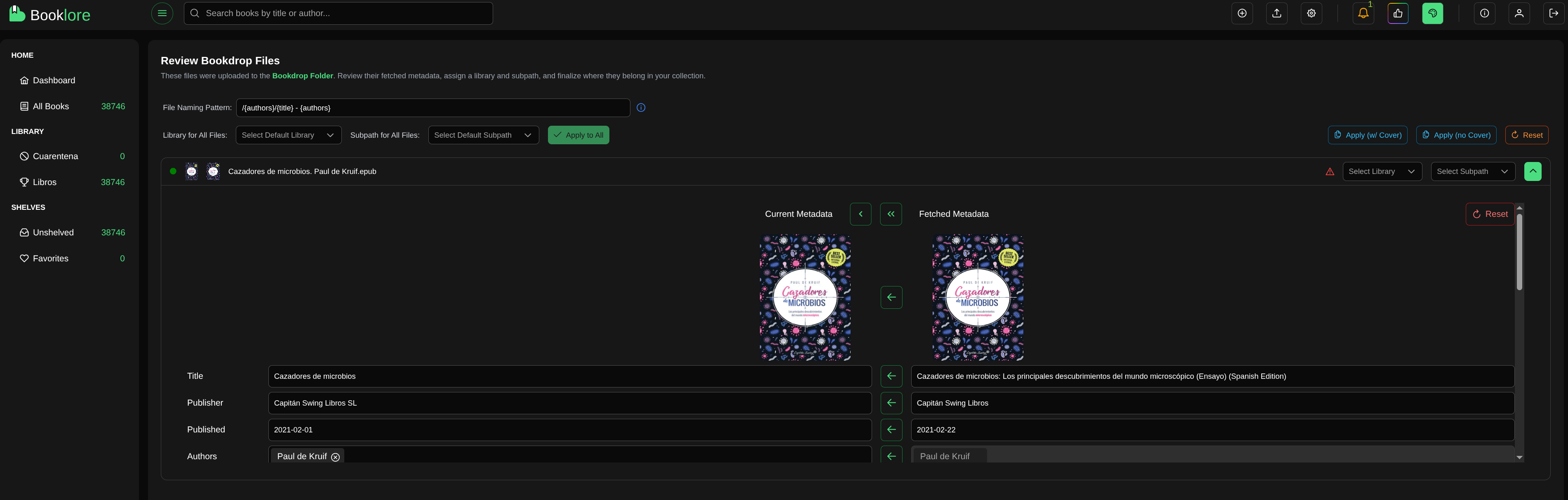1568x500 pixels.
Task: Open the Select Default Library dropdown
Action: 288,135
